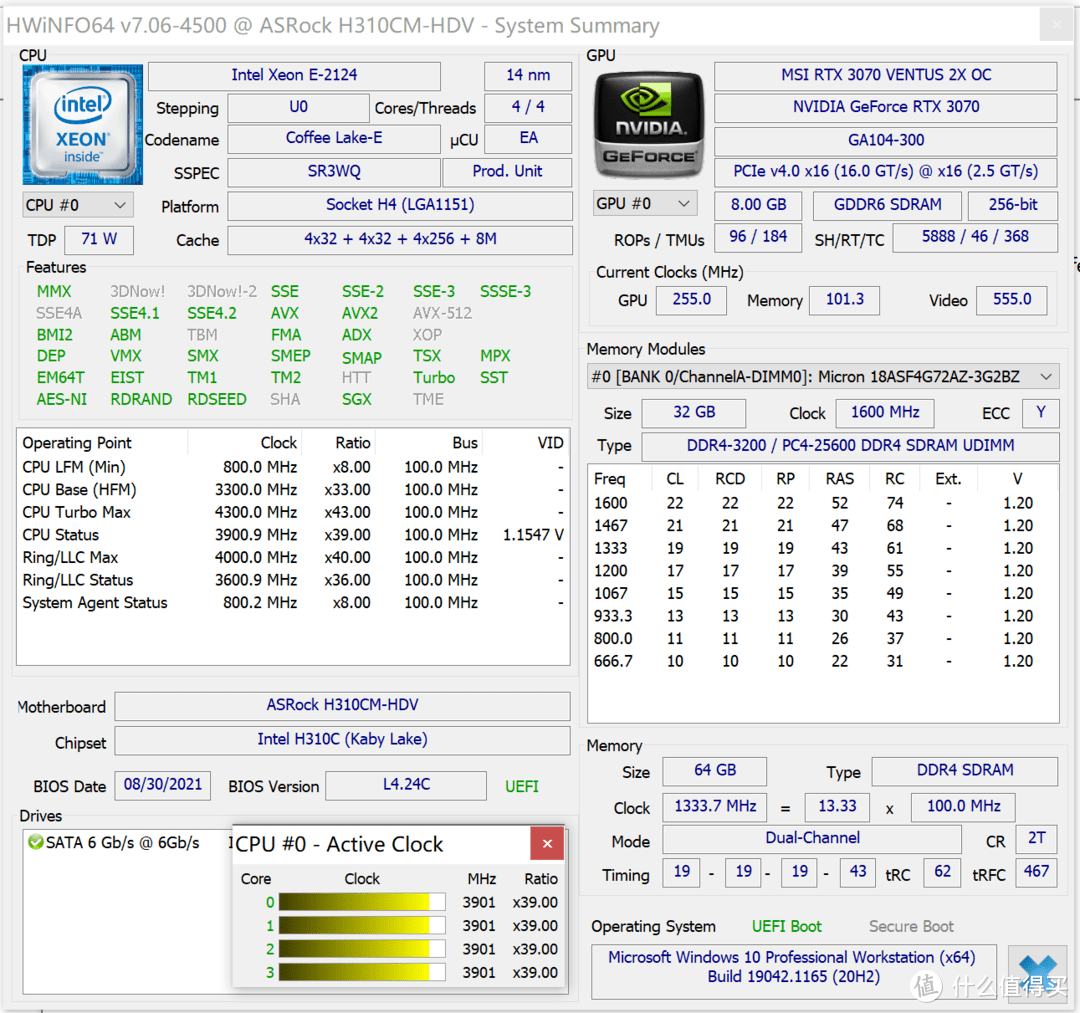
Task: Click the Windows logo icon near OS info
Action: (x=1038, y=972)
